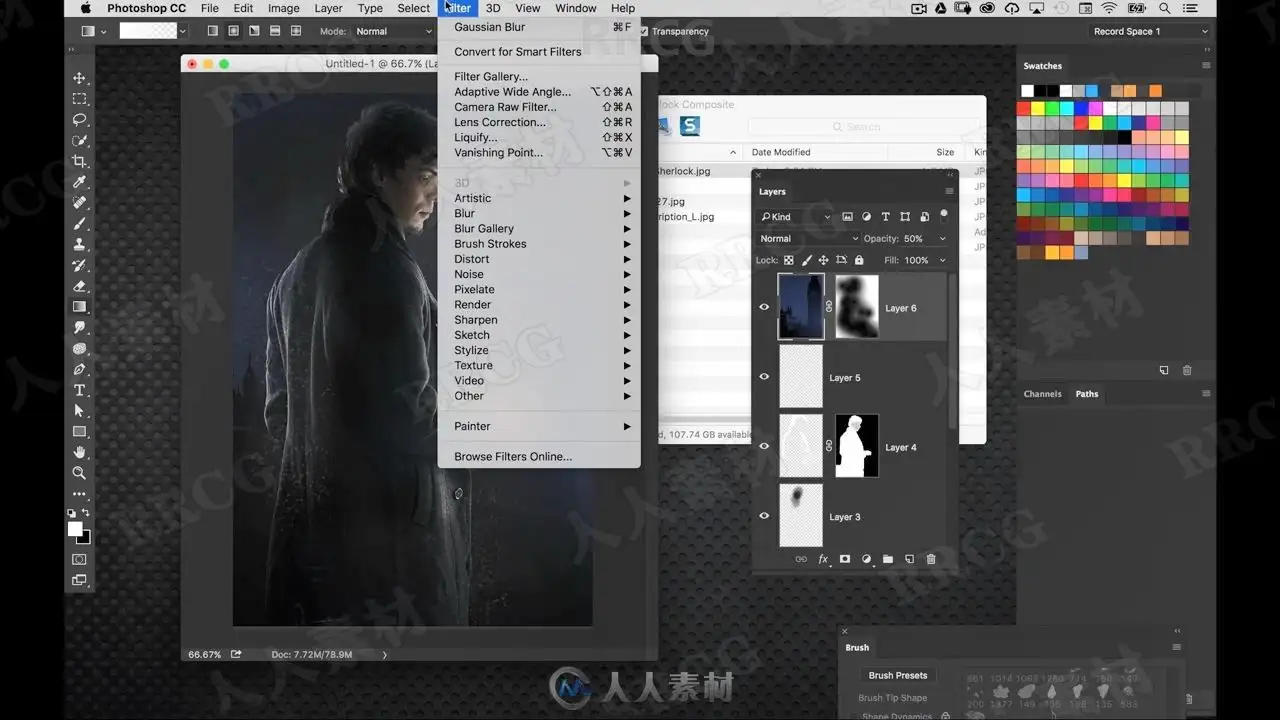Image resolution: width=1280 pixels, height=720 pixels.
Task: Select the Rectangle shape tool
Action: point(79,432)
